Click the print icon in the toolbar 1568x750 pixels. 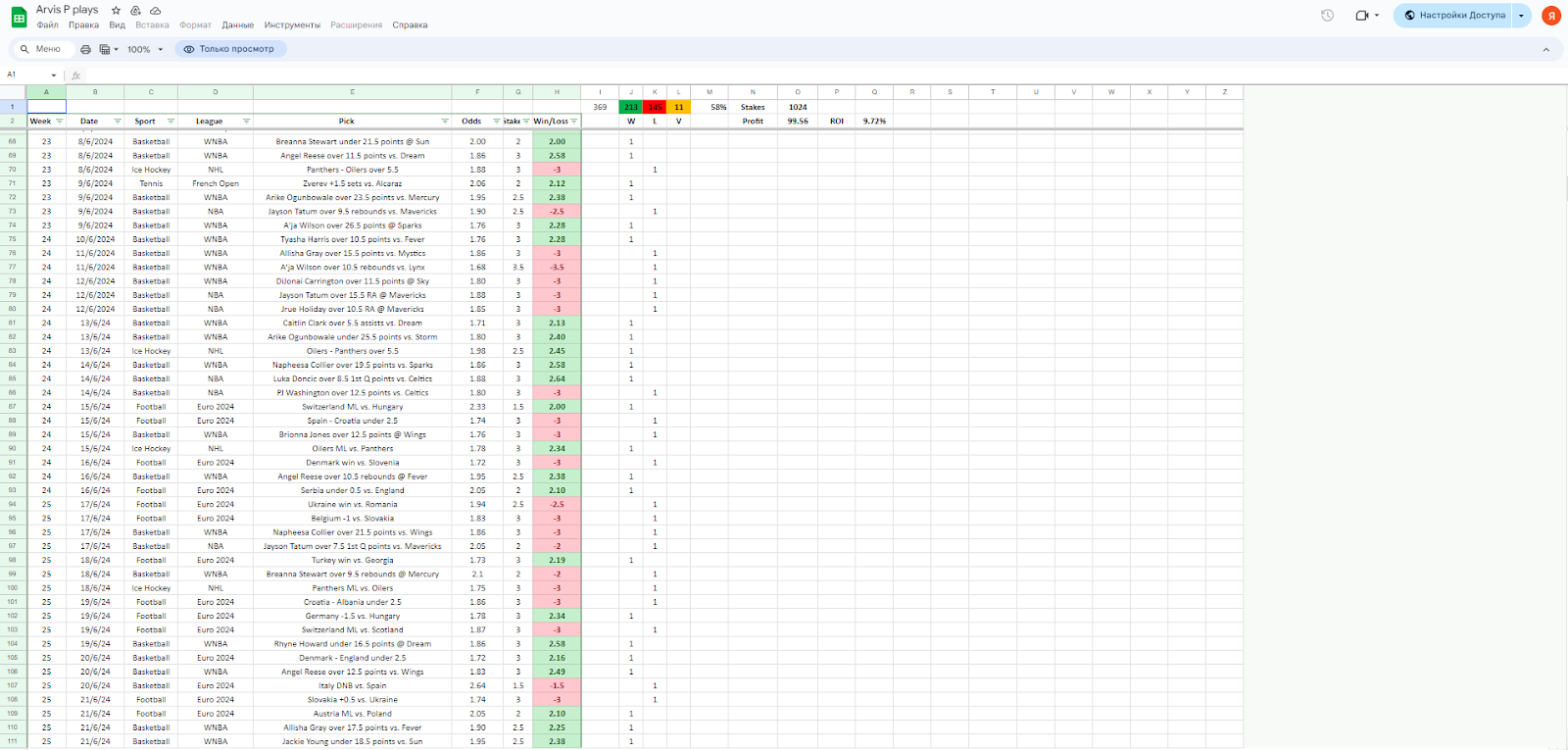pyautogui.click(x=85, y=49)
